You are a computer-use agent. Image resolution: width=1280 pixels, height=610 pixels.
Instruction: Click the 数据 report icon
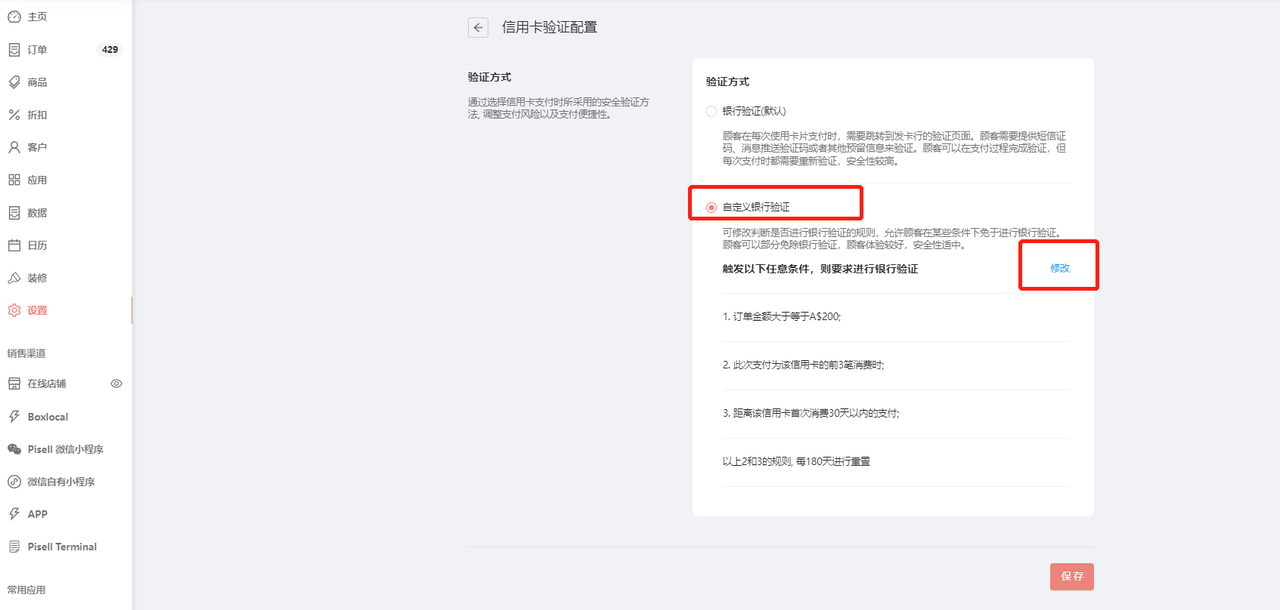[14, 213]
